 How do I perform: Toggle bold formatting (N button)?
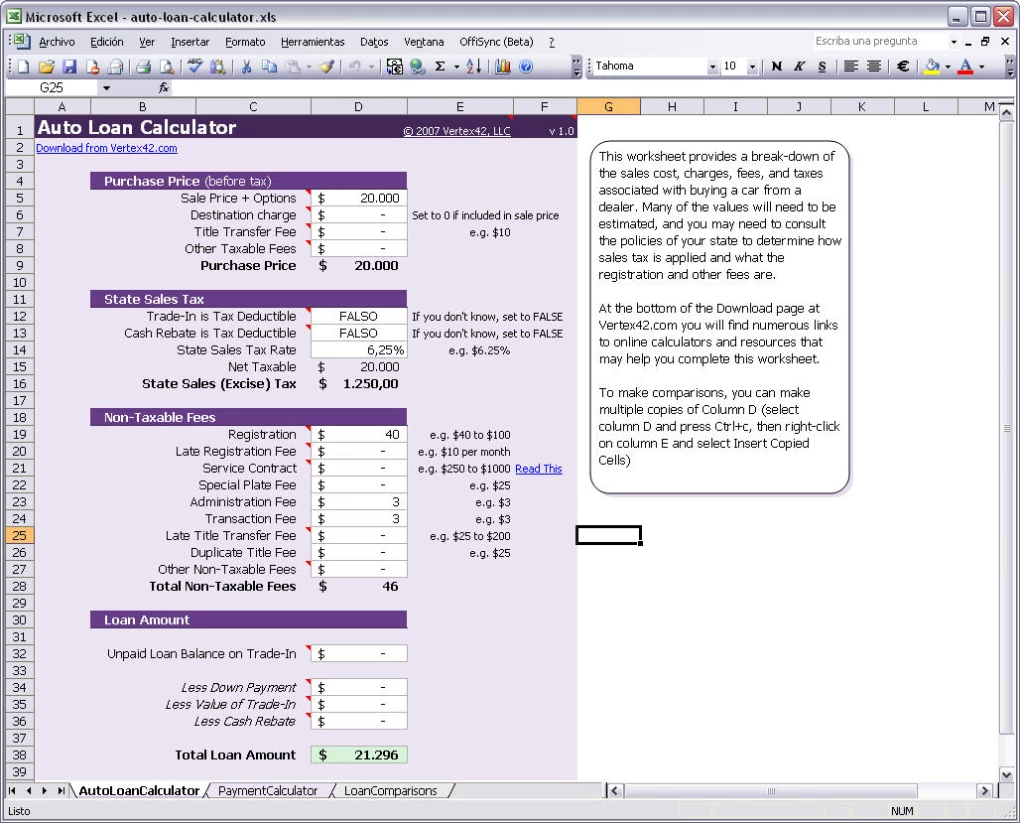click(x=777, y=67)
